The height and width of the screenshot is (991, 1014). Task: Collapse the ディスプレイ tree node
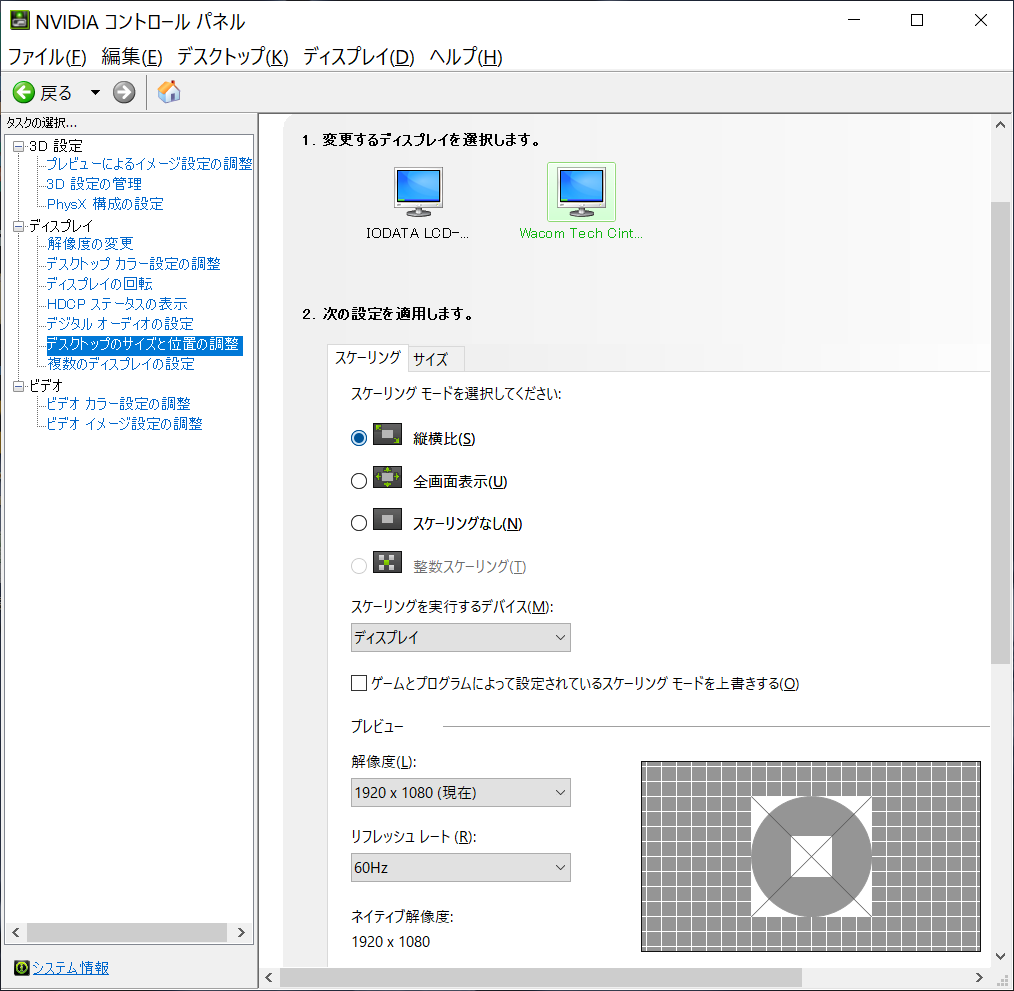pos(19,226)
